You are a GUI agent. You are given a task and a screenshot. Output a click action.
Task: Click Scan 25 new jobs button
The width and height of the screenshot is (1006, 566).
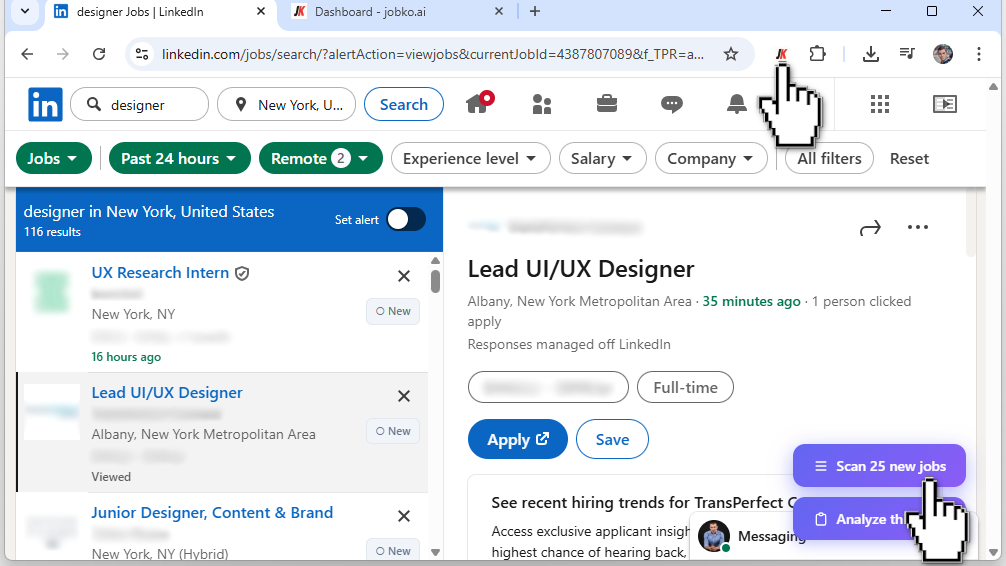pos(879,466)
